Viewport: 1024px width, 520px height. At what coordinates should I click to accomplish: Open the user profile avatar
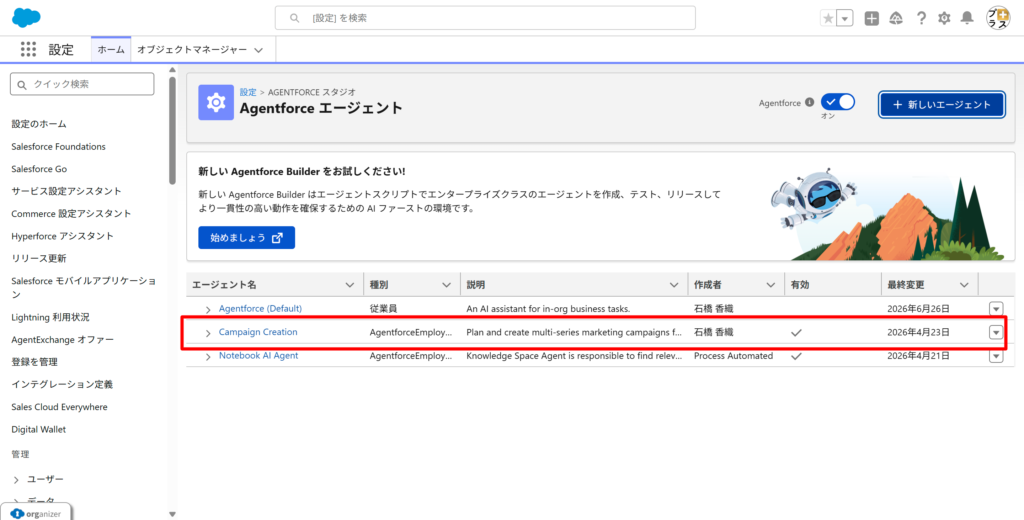point(998,18)
